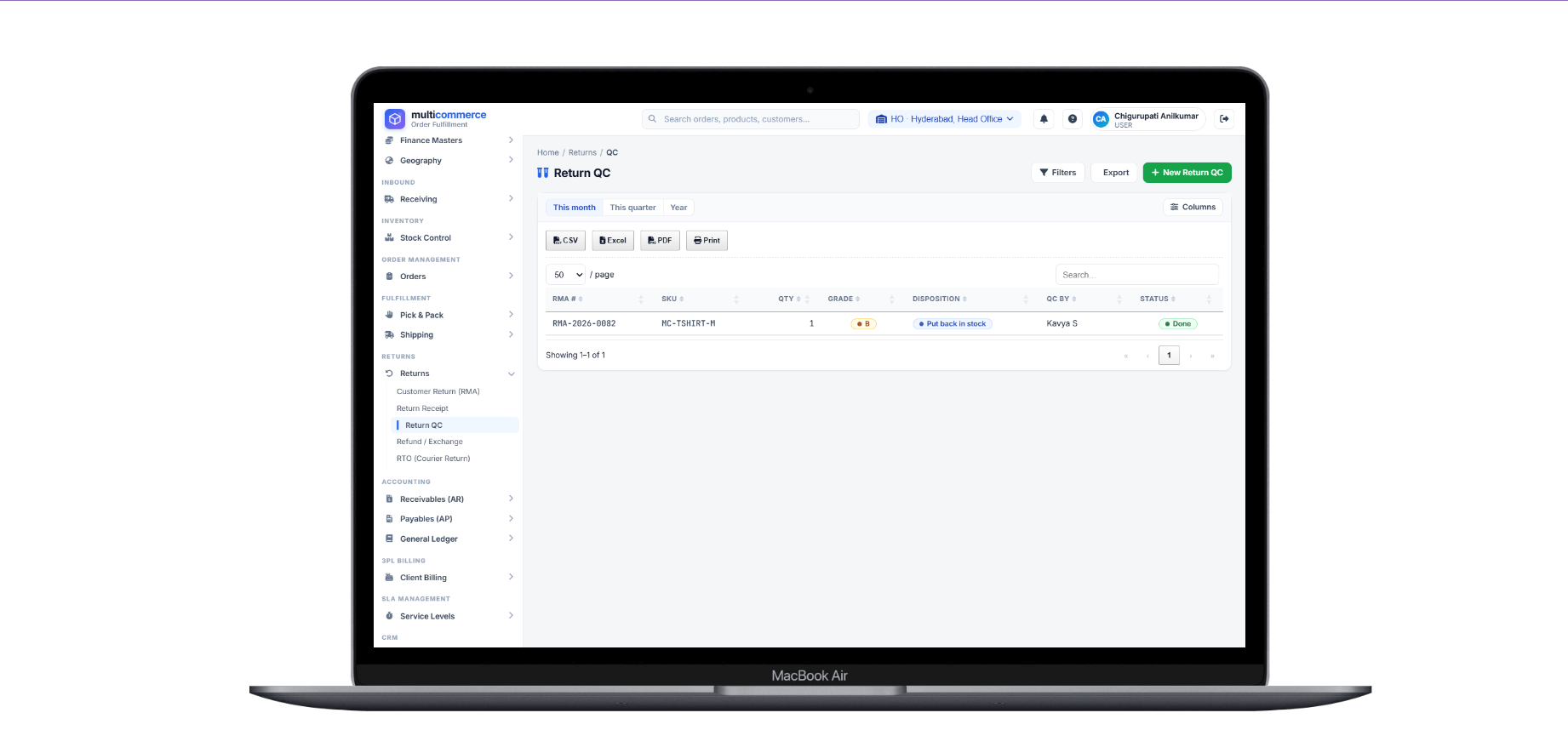Click the Shipping truck icon
This screenshot has width=1568, height=747.
click(389, 335)
